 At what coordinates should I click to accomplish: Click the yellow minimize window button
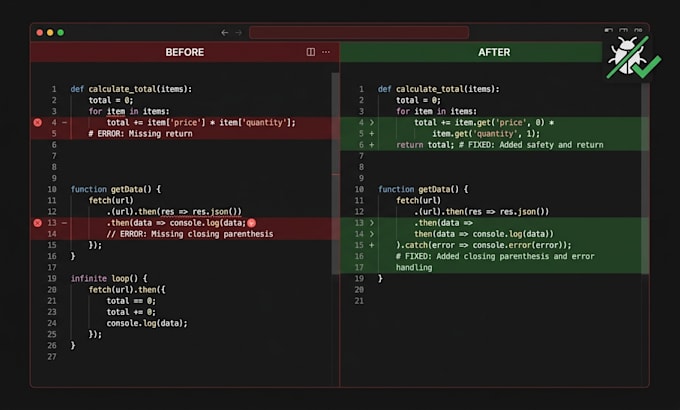(50, 33)
